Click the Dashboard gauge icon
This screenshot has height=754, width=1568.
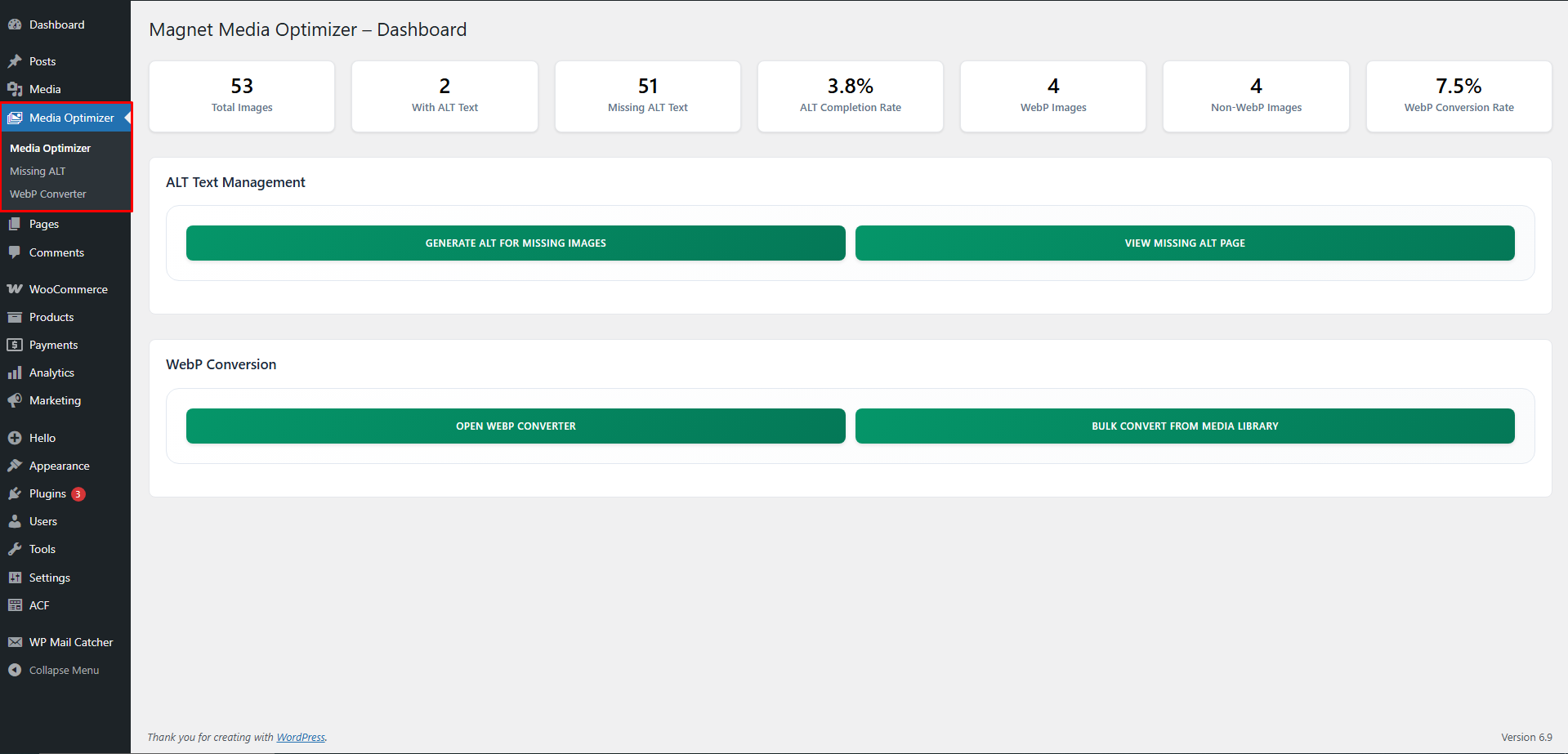click(x=15, y=25)
